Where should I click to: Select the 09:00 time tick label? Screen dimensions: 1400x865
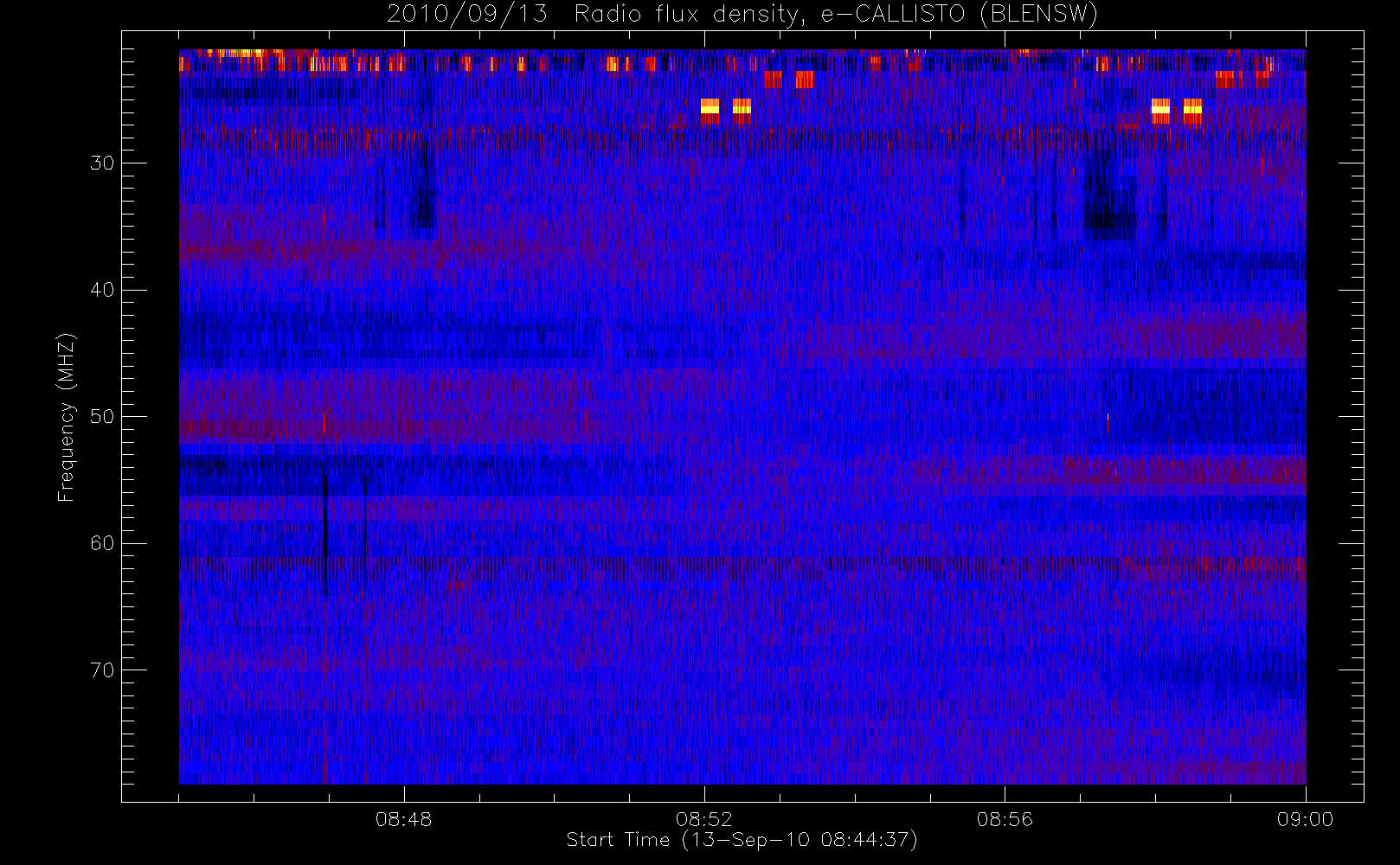[x=1305, y=819]
